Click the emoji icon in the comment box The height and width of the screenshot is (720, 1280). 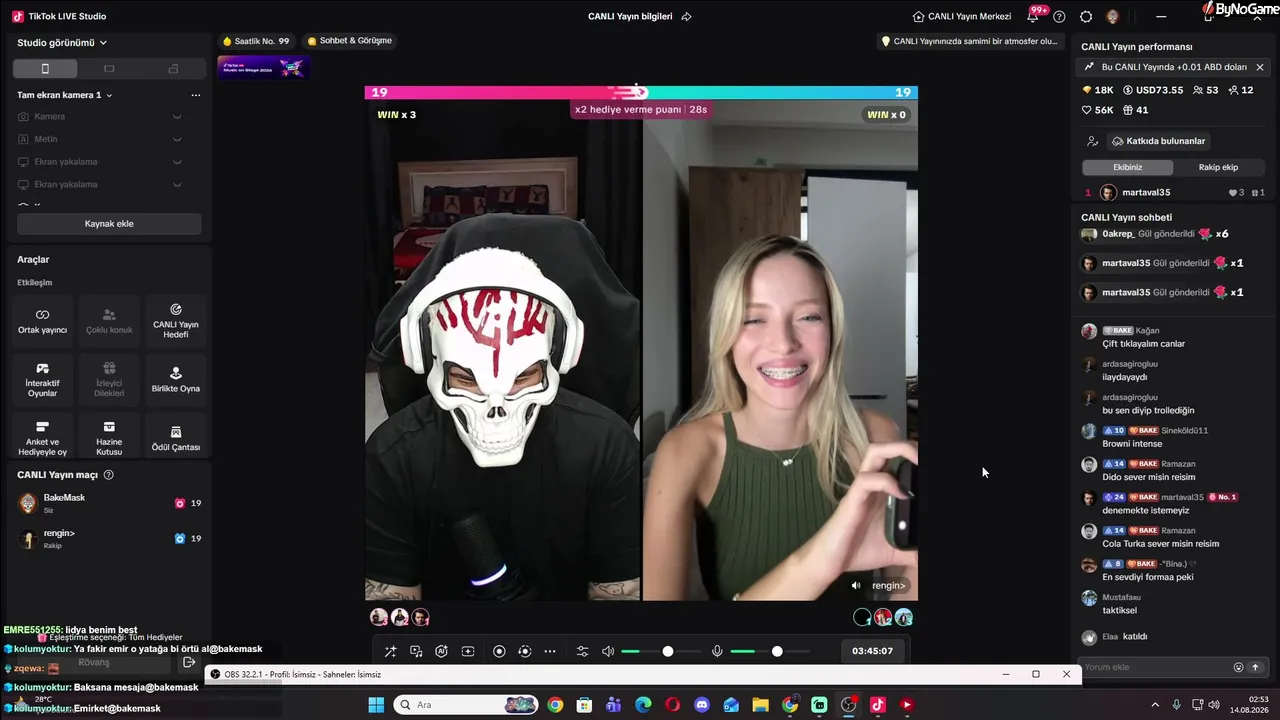[x=1238, y=667]
